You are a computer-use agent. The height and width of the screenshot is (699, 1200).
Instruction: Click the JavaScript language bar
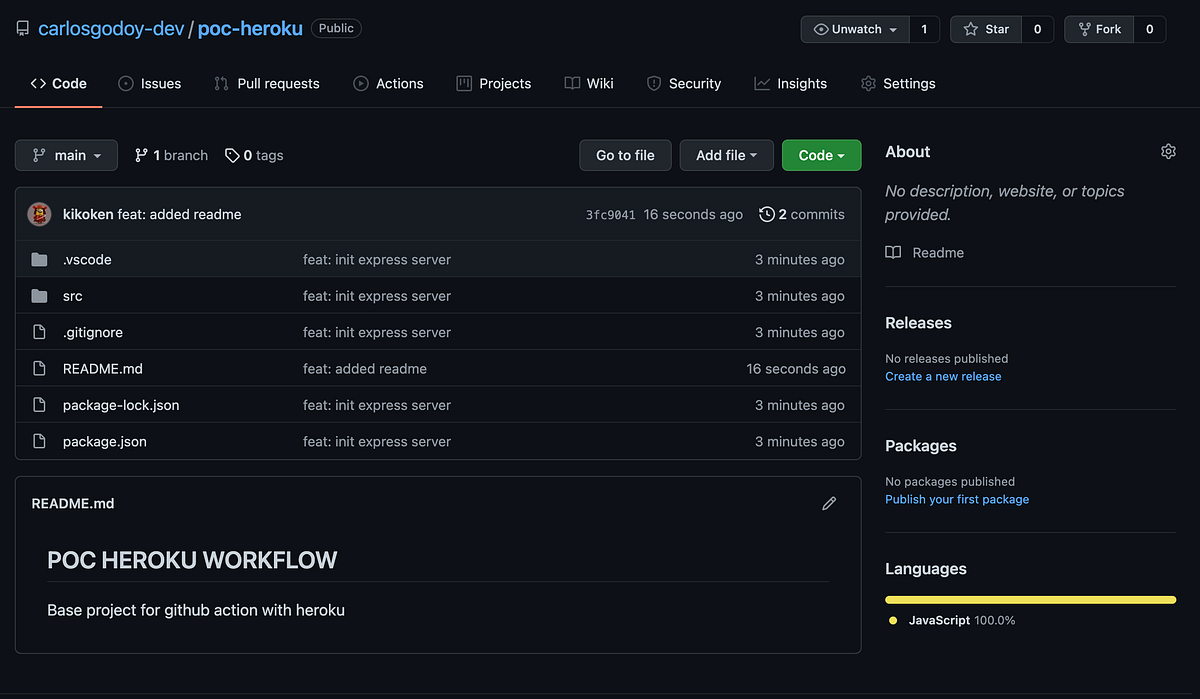click(x=1030, y=599)
